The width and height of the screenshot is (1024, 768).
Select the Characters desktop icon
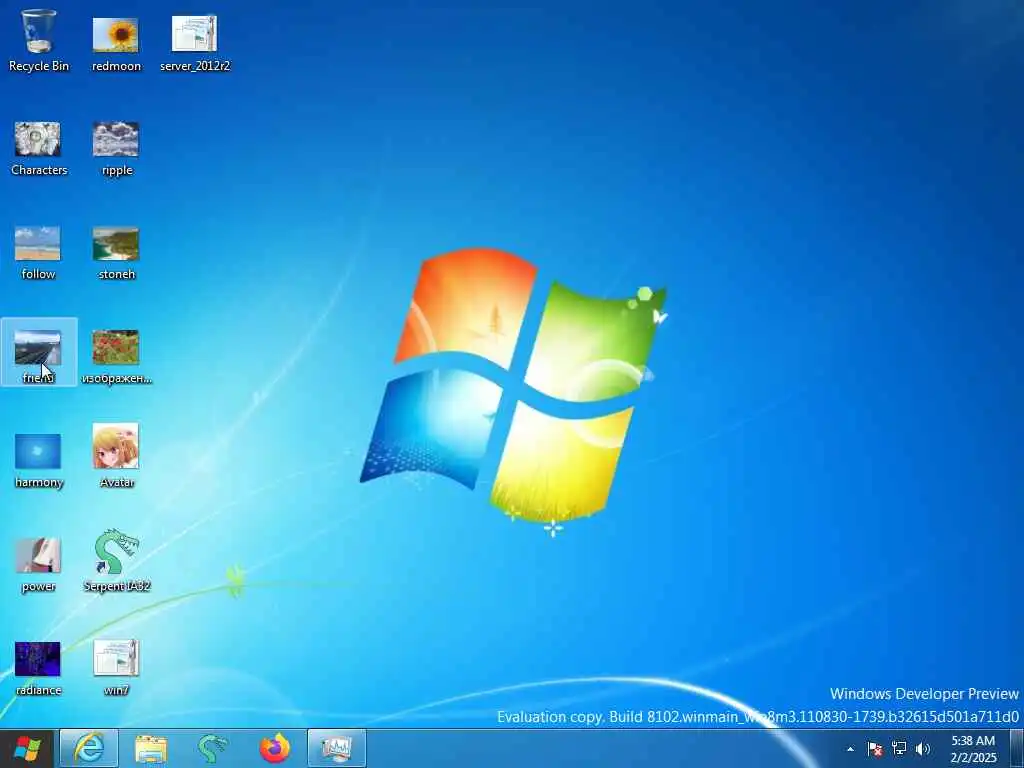pos(39,148)
